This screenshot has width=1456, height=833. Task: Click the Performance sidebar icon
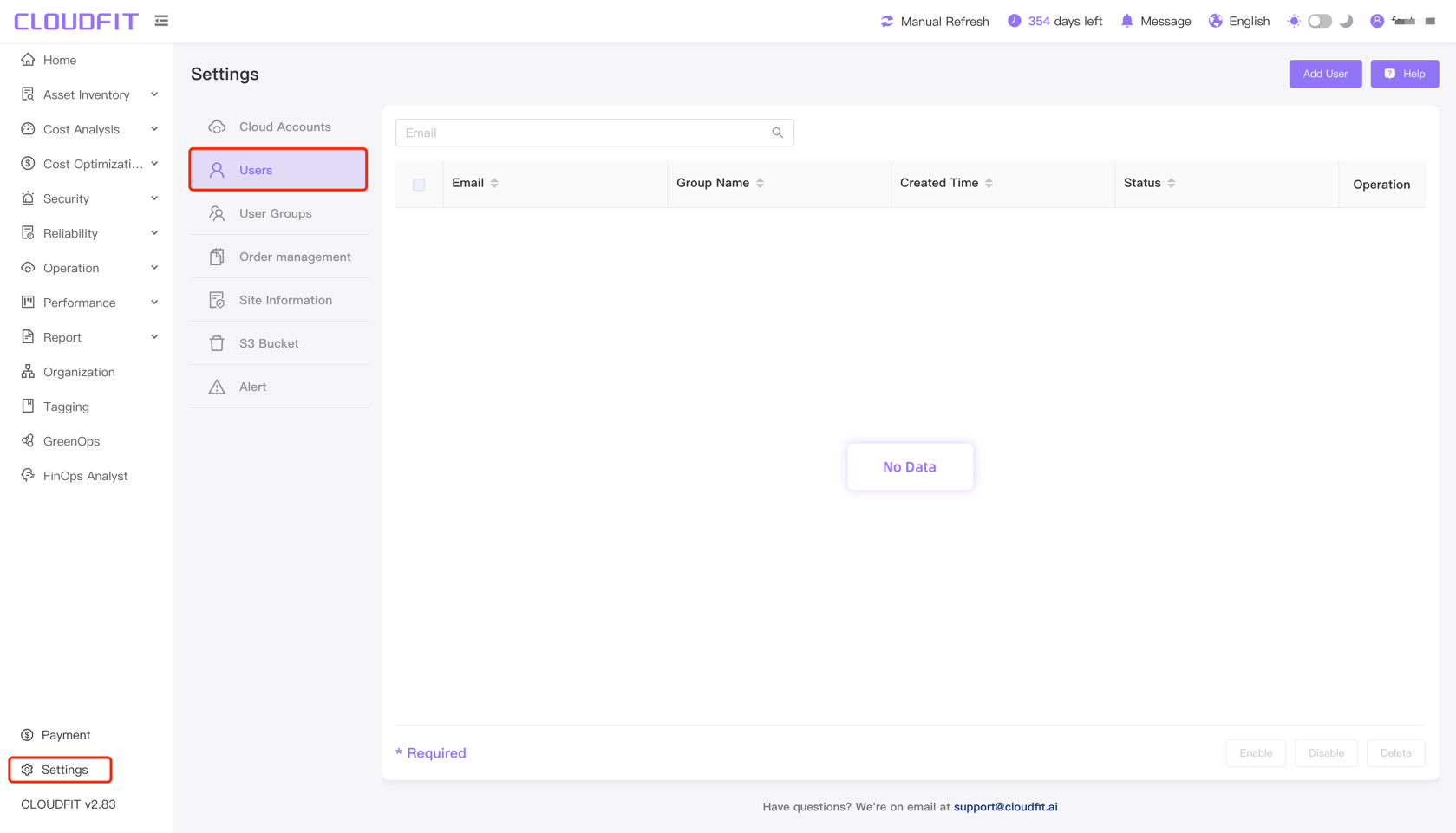click(x=28, y=303)
